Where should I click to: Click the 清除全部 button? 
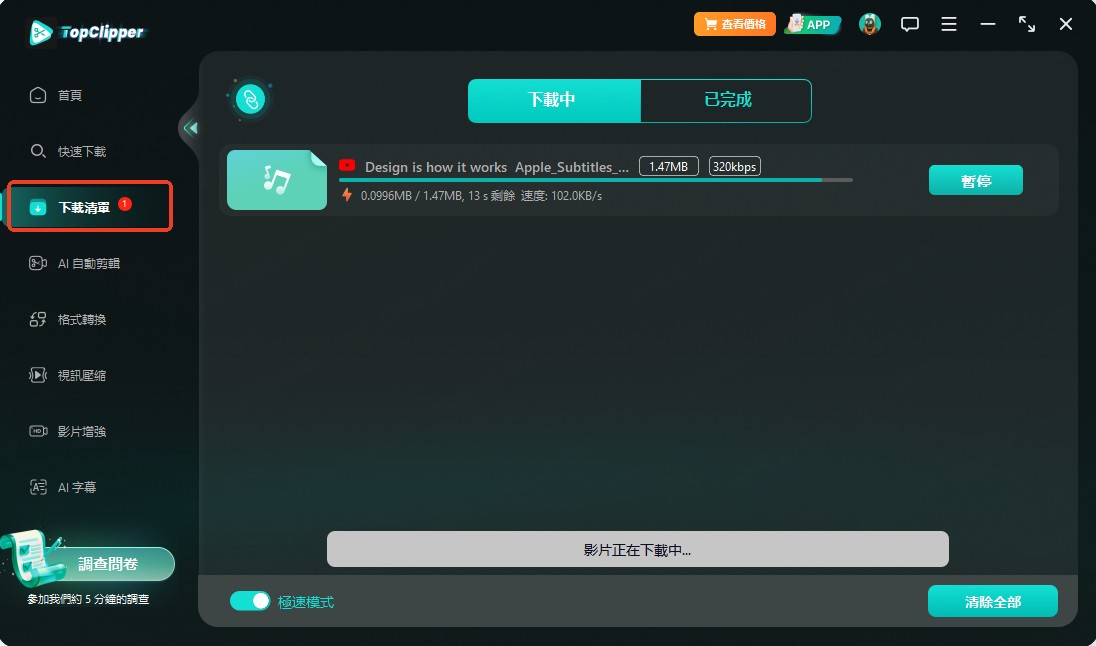click(993, 601)
